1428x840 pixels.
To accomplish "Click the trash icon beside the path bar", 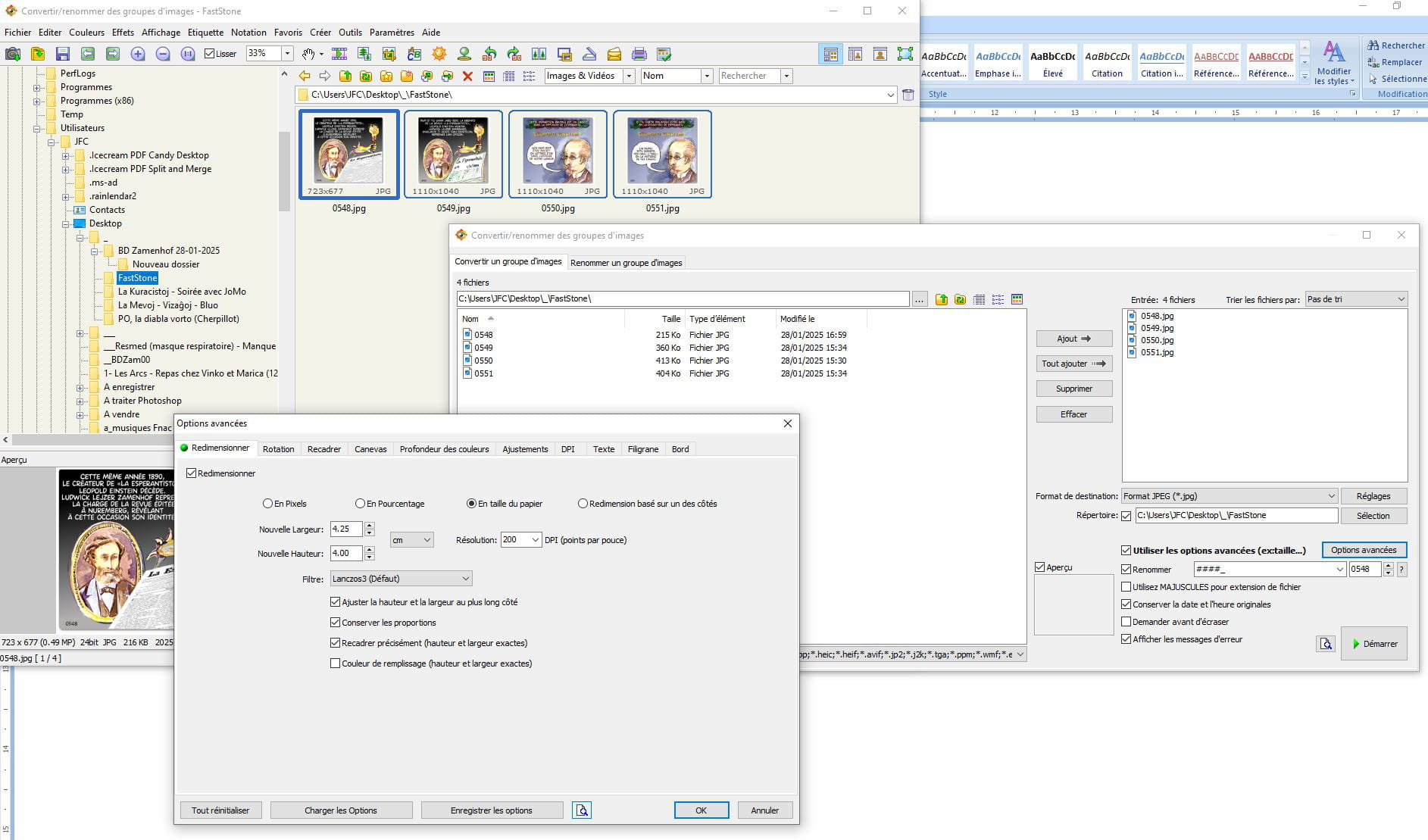I will pyautogui.click(x=908, y=95).
